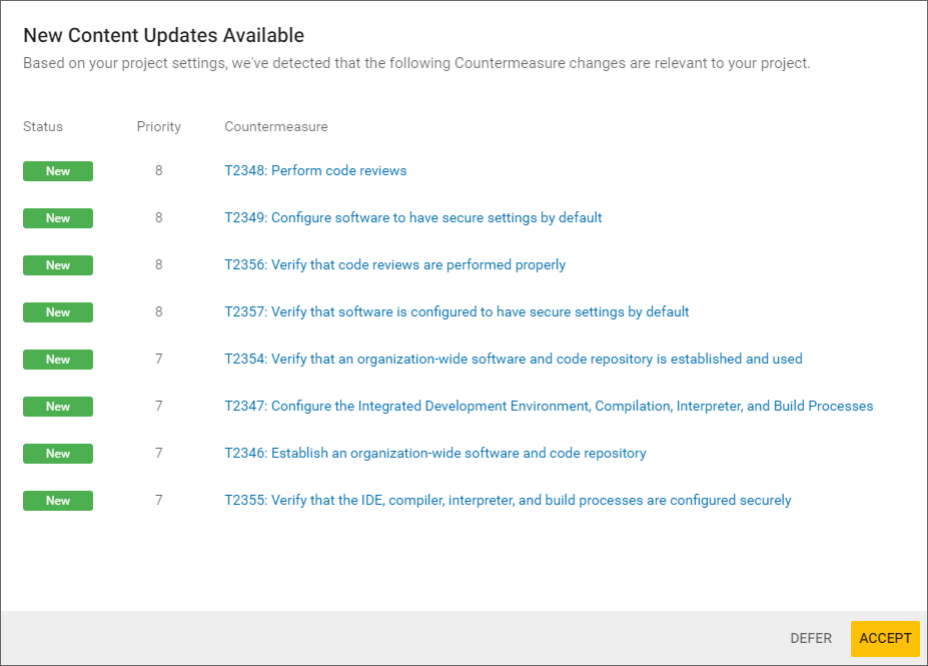This screenshot has width=928, height=666.
Task: Sort by the Status column header
Action: (42, 126)
